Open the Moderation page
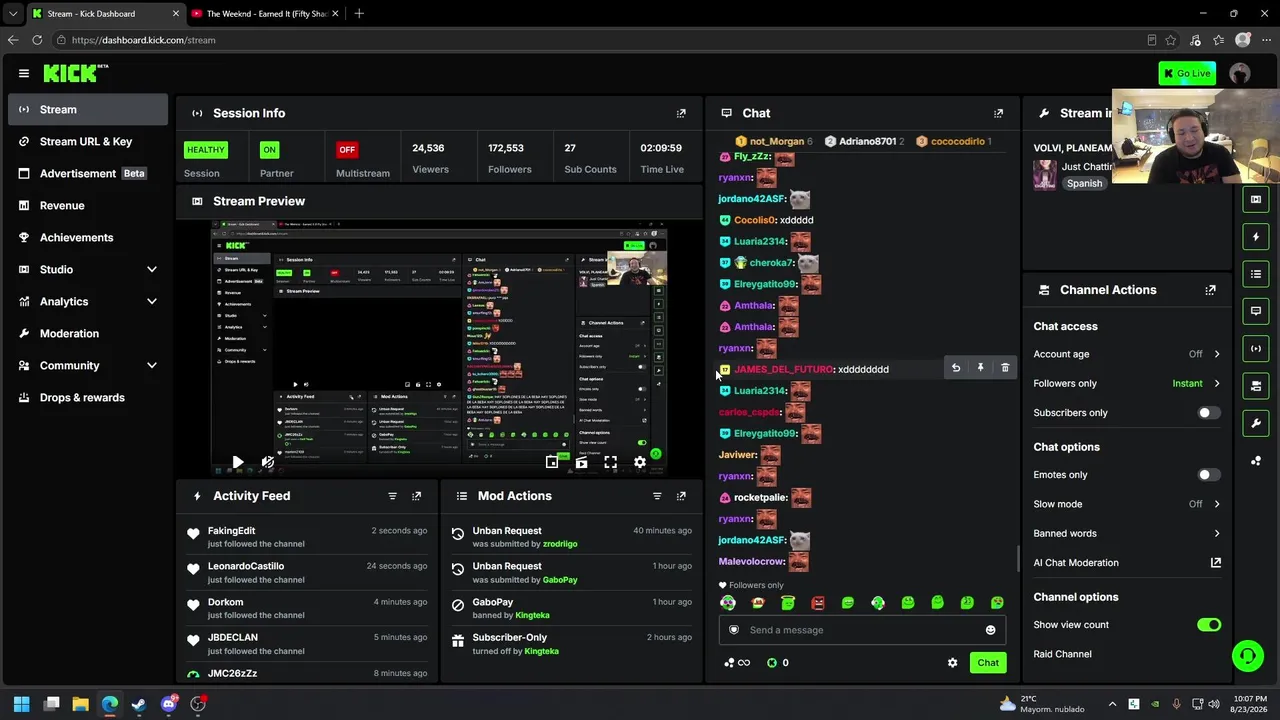Viewport: 1280px width, 720px height. click(88, 333)
